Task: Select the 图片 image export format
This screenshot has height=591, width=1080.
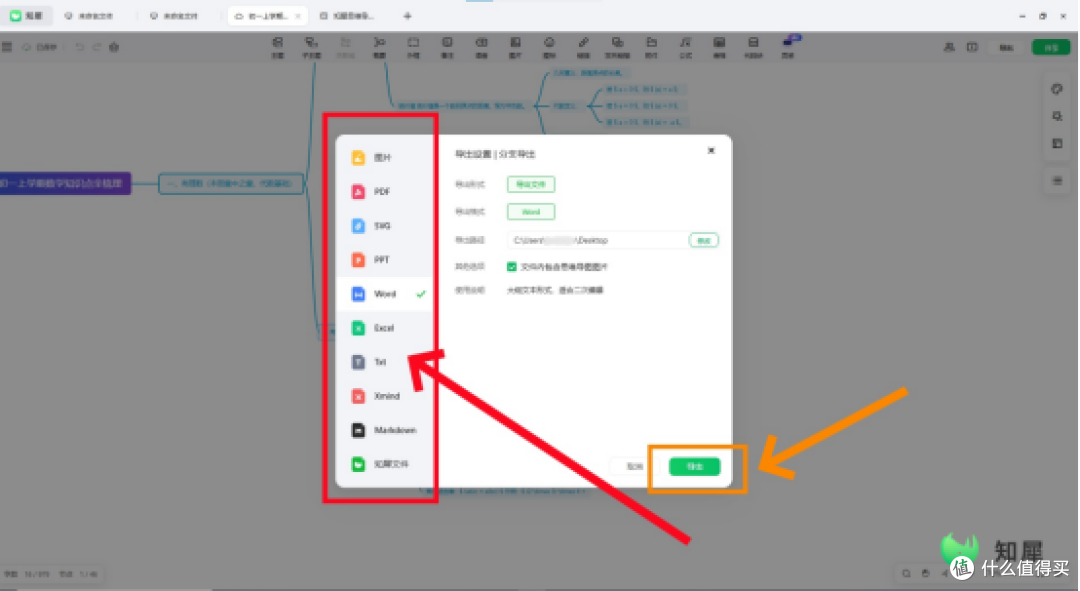Action: click(x=384, y=158)
